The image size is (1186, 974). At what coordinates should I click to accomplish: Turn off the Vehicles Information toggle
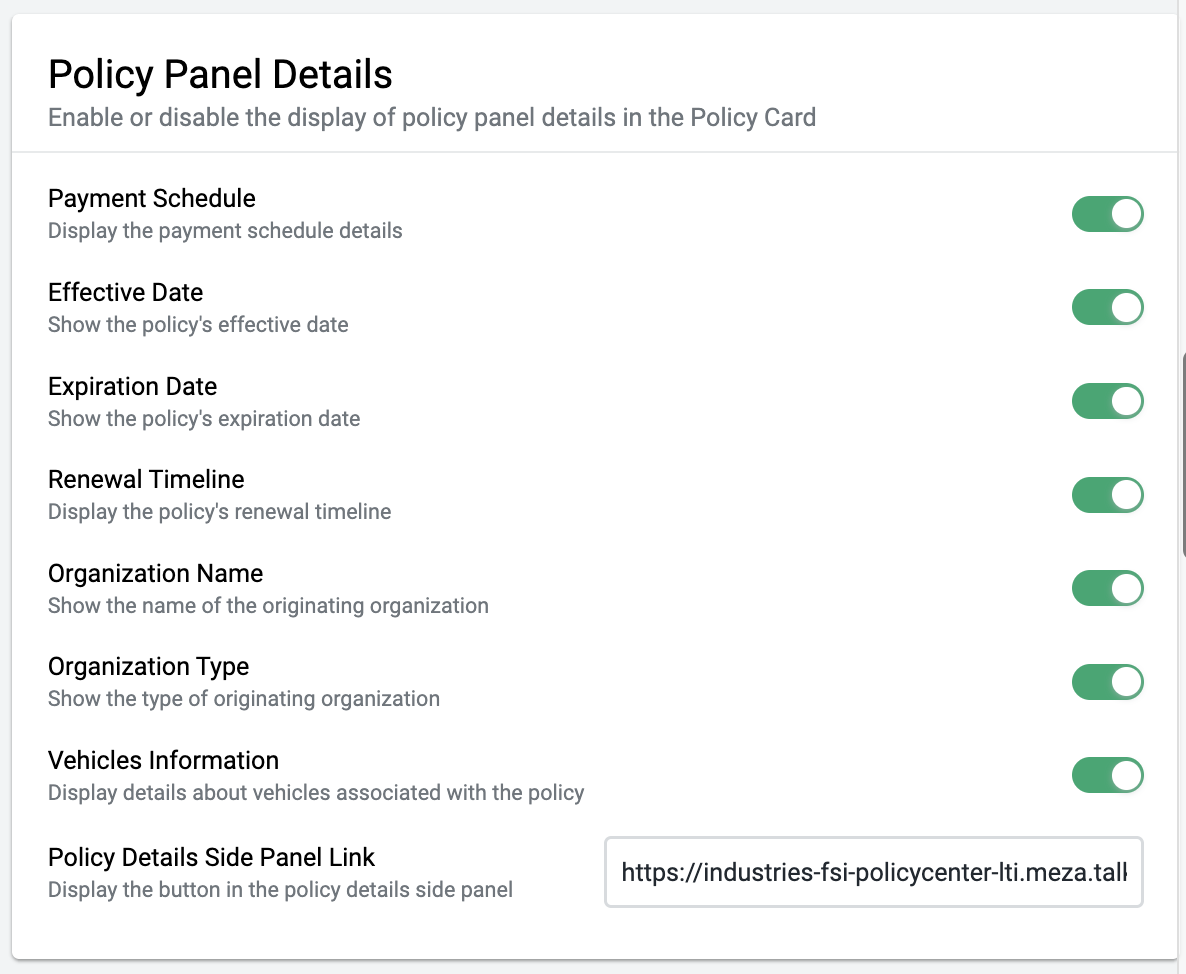click(x=1107, y=775)
